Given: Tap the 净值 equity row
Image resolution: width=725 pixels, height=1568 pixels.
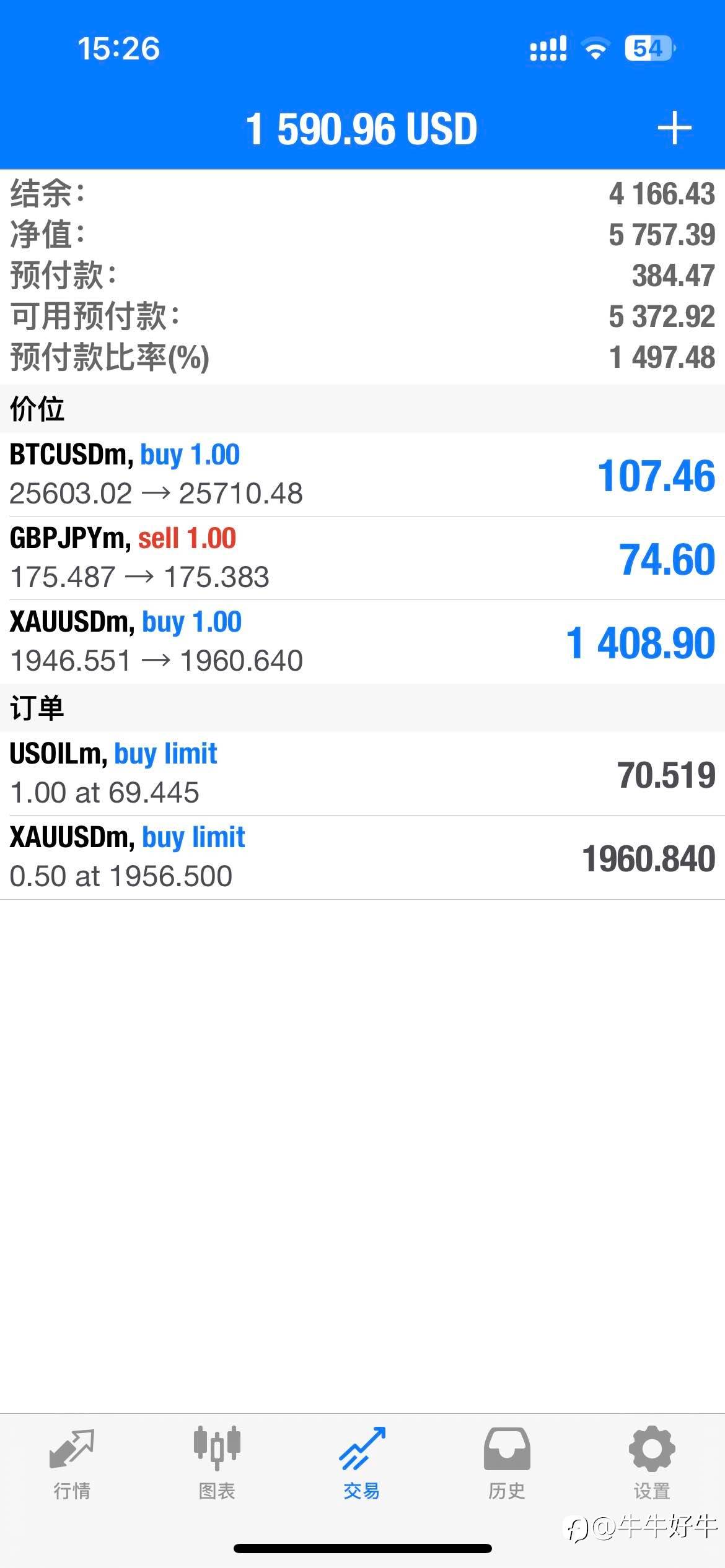Looking at the screenshot, I should tap(362, 235).
